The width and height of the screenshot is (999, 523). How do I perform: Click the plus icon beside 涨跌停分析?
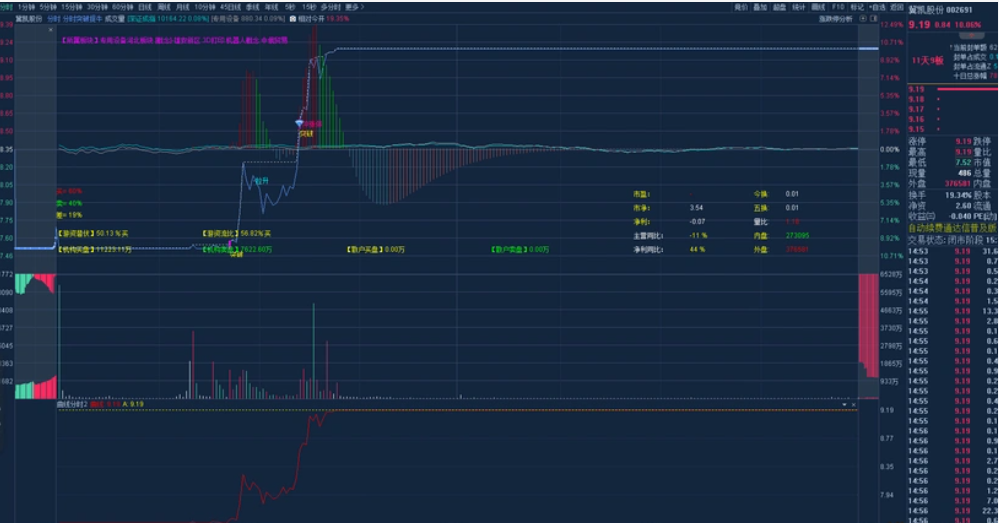861,18
